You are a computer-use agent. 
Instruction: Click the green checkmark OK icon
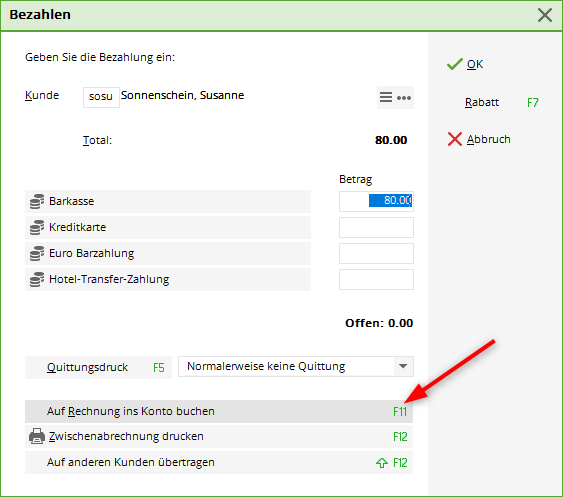point(455,64)
